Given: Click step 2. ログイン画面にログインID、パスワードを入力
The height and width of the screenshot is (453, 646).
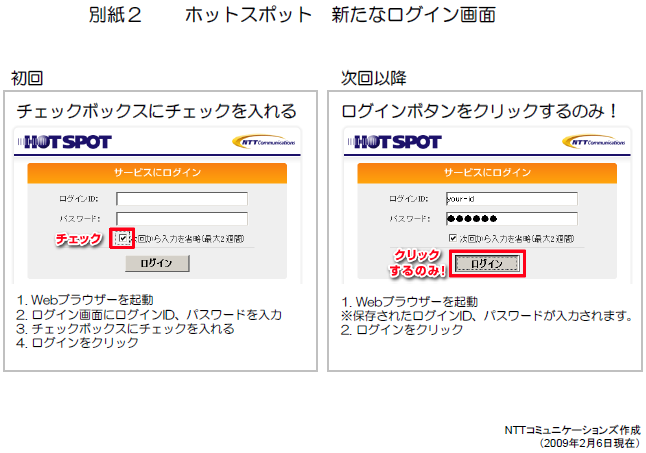Looking at the screenshot, I should 149,315.
